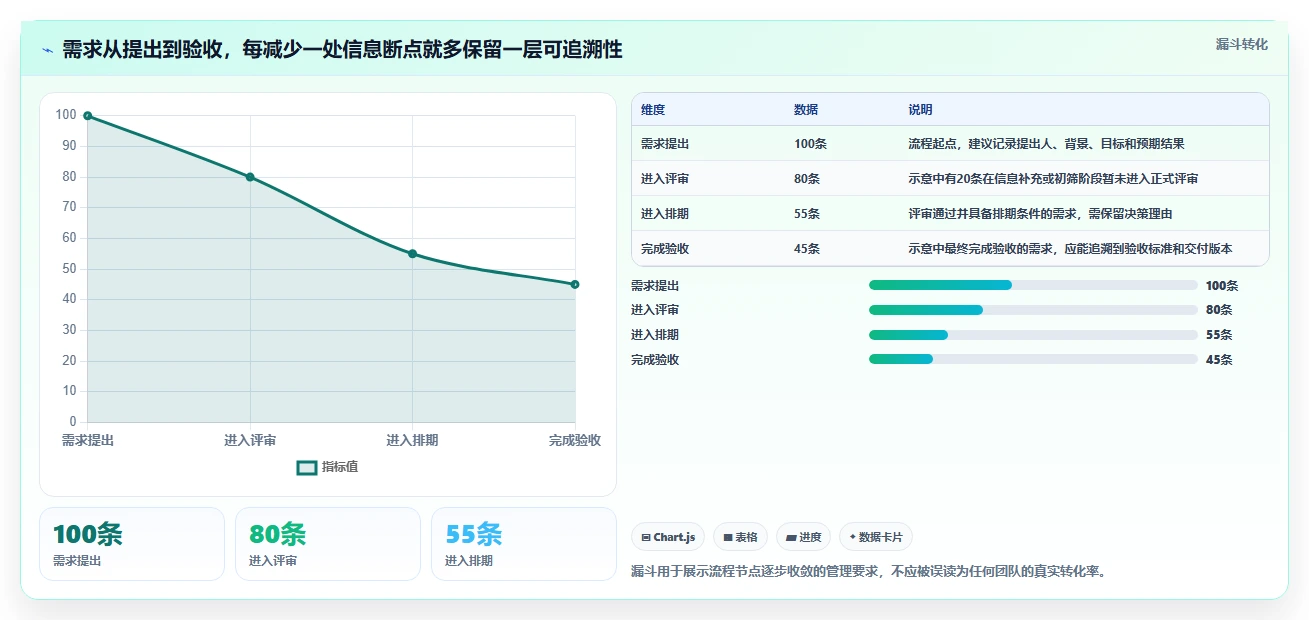
Task: Click the 80条 value beside the 进入评审 progress bar
Action: tap(1219, 310)
